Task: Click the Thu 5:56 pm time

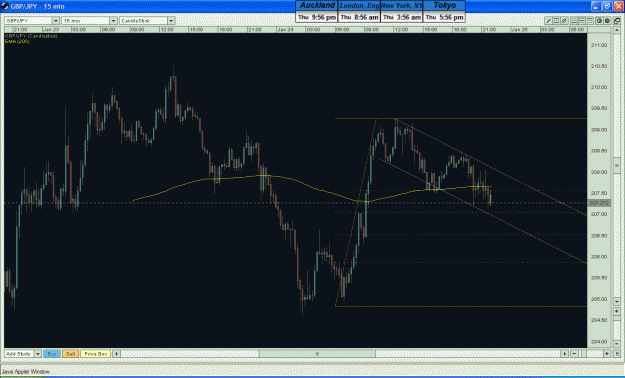Action: click(444, 17)
